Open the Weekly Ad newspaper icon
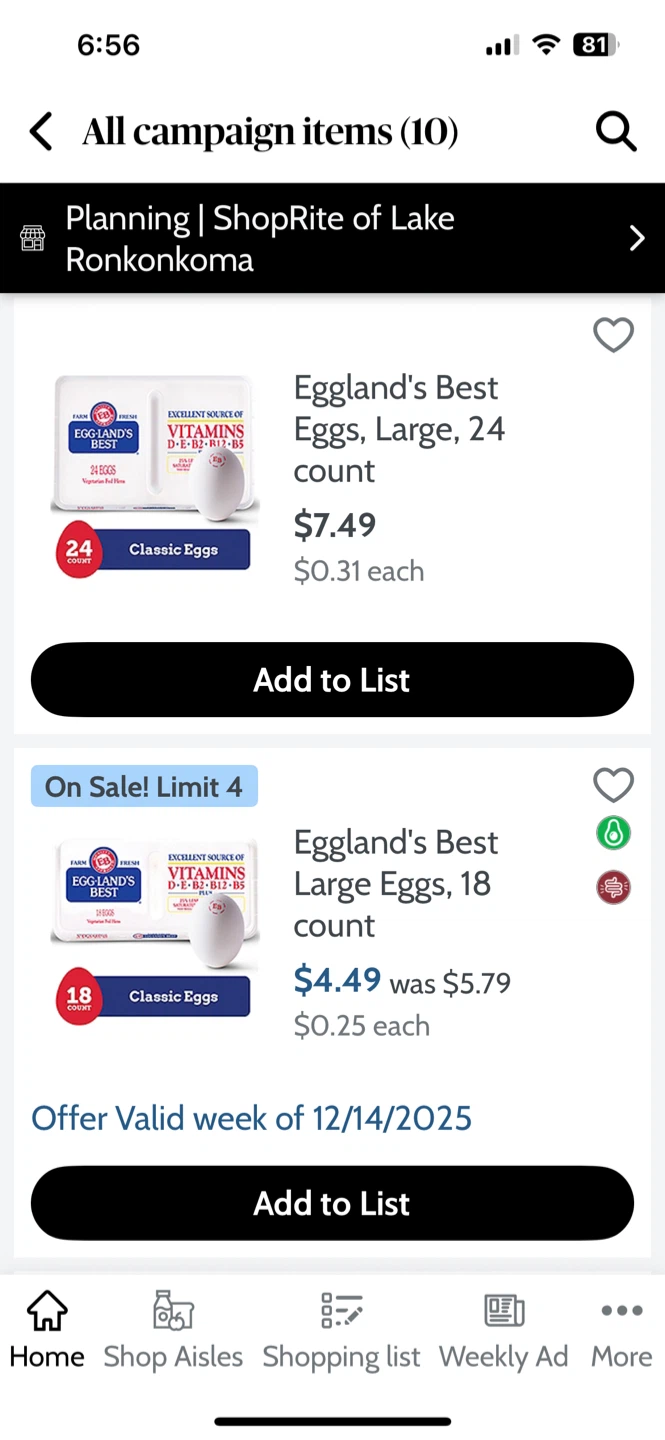 504,1310
